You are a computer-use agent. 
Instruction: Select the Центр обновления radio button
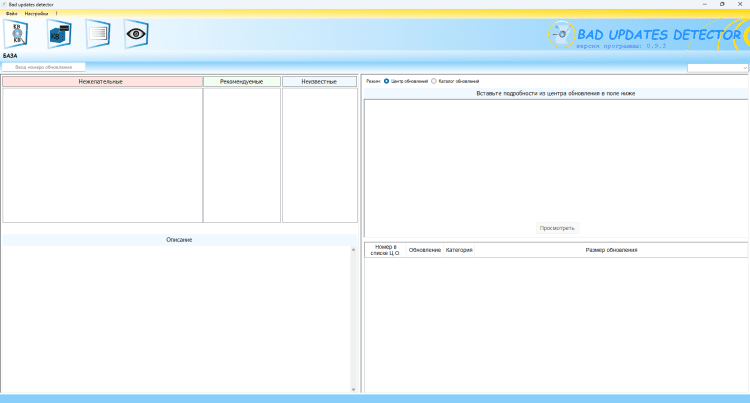pos(386,81)
